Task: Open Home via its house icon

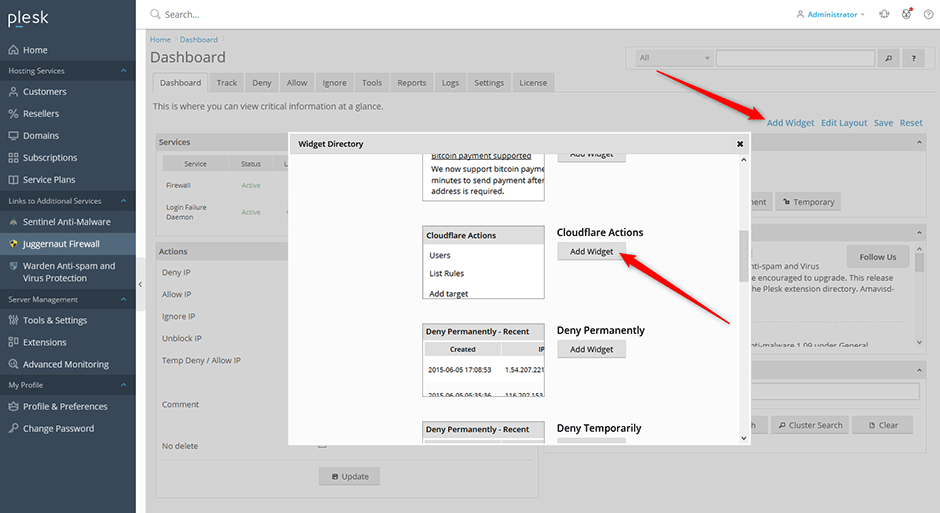Action: click(13, 50)
